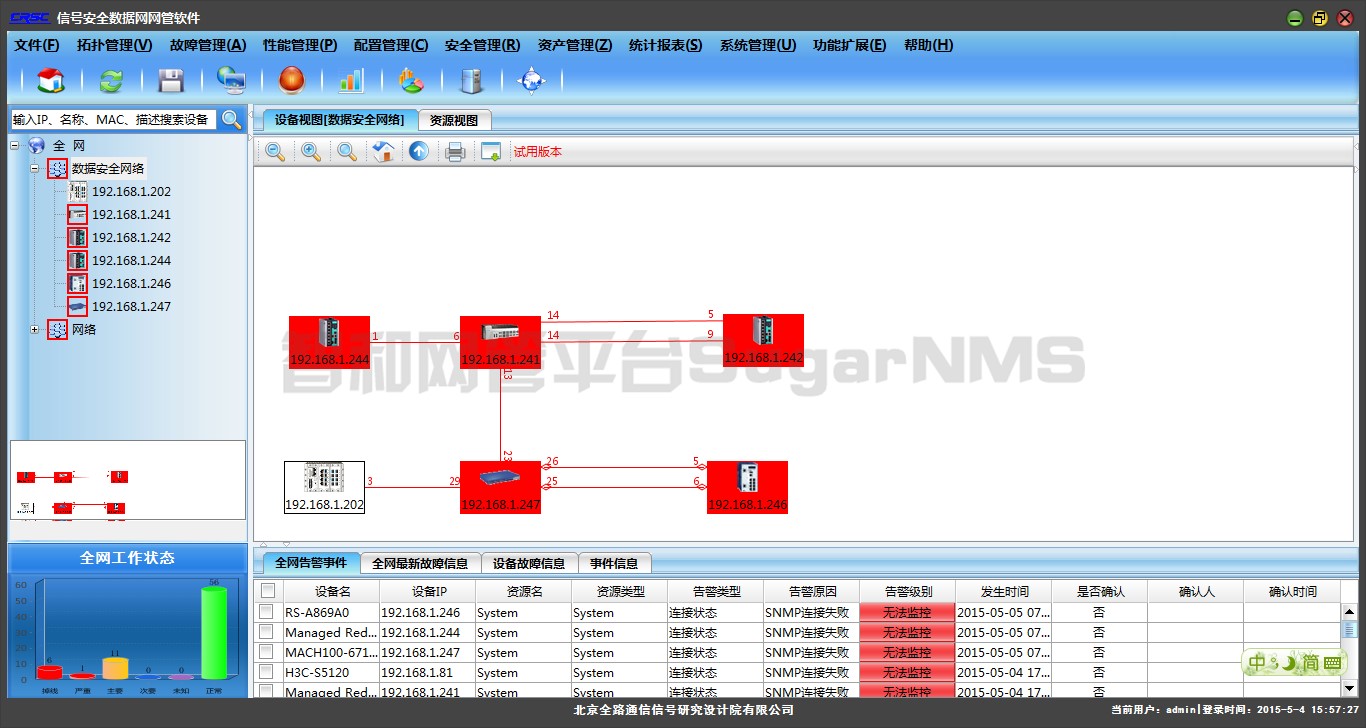
Task: Click the device search input field
Action: (x=113, y=120)
